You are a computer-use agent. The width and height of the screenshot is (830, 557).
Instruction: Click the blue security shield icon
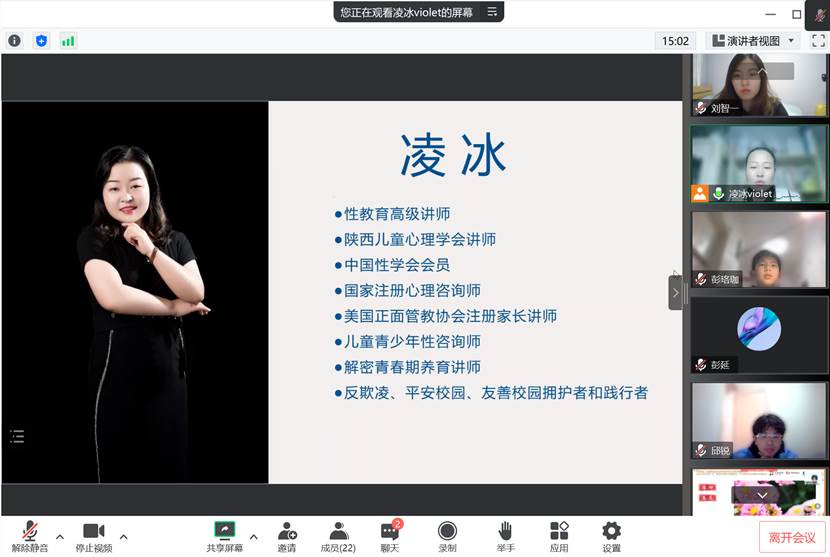pyautogui.click(x=41, y=41)
